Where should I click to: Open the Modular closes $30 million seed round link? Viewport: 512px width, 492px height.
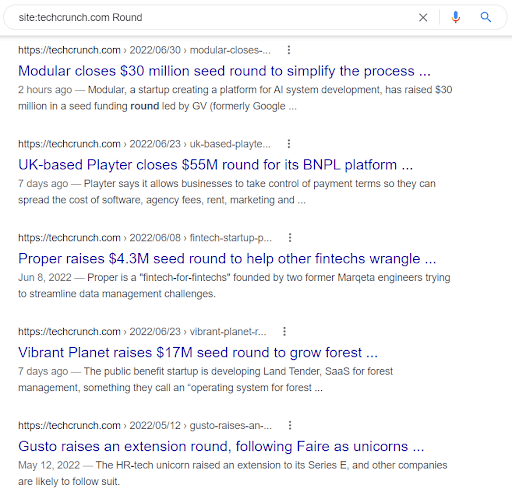click(224, 71)
